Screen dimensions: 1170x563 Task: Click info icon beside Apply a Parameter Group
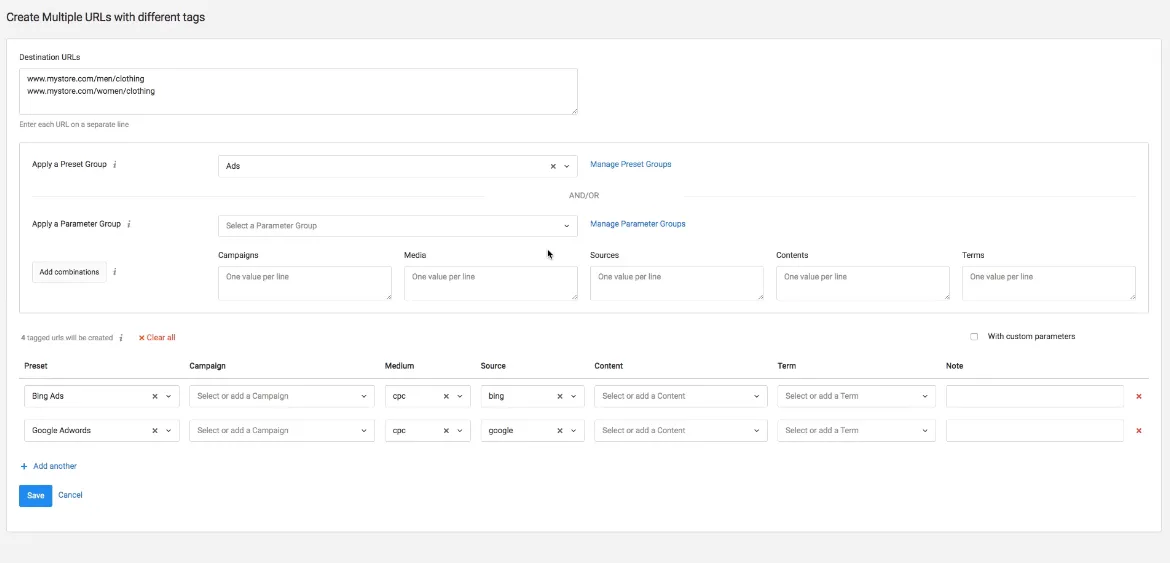129,225
